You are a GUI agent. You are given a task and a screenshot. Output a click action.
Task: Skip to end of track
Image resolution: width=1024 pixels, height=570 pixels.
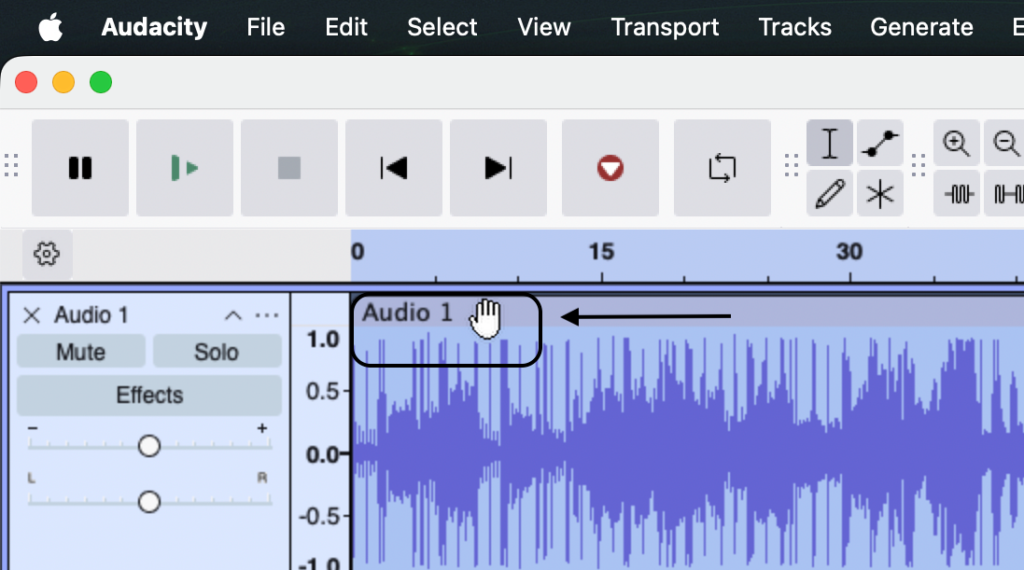click(x=498, y=168)
